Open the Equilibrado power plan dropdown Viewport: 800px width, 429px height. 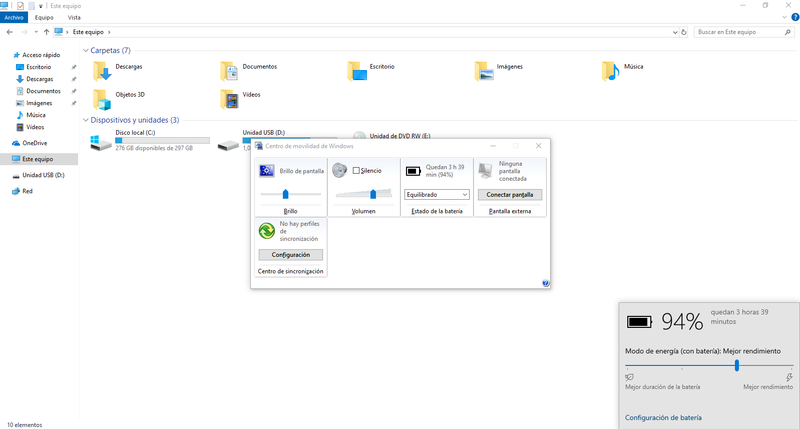437,194
